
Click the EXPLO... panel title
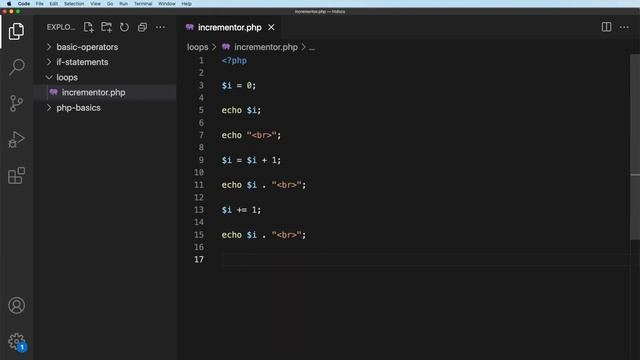[x=61, y=27]
